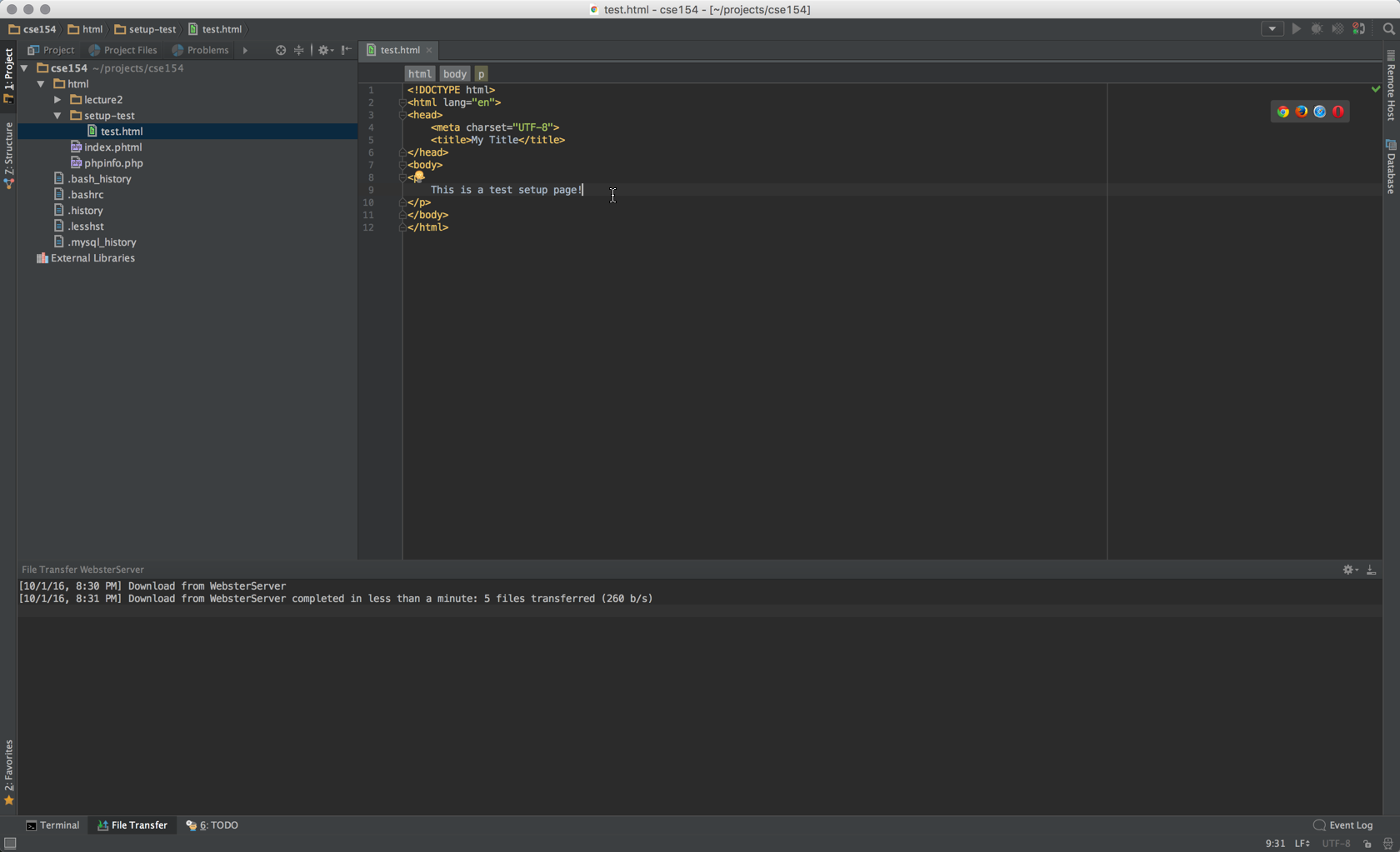Click the Run with Coverage icon
Screen dimensions: 1400x852
pos(1337,28)
